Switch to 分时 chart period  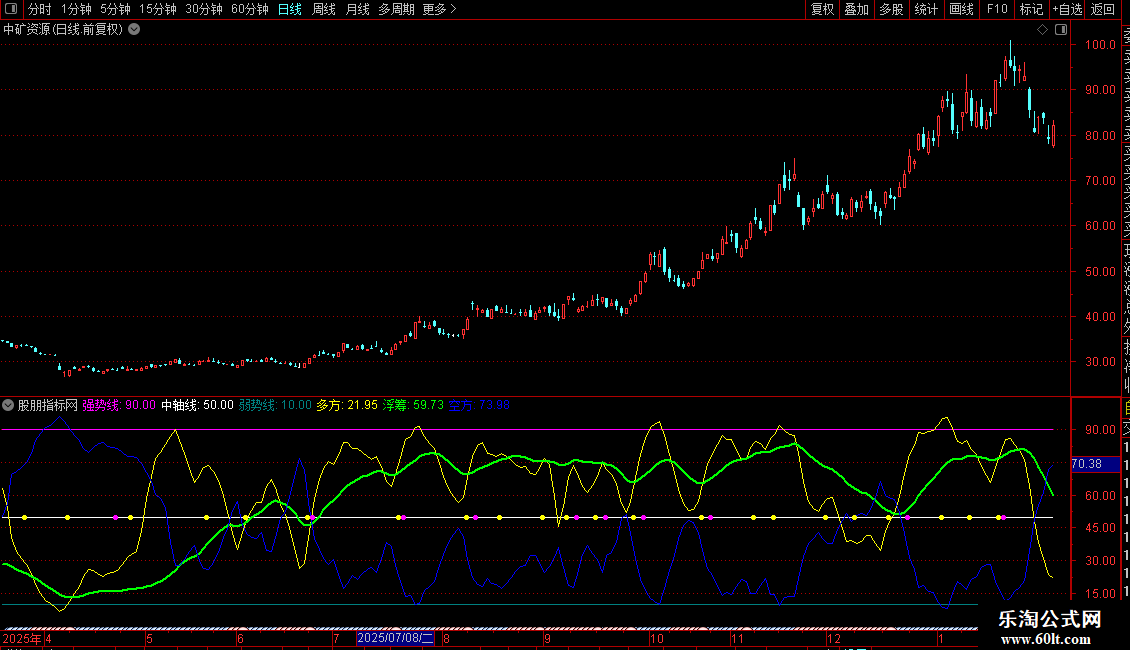40,9
